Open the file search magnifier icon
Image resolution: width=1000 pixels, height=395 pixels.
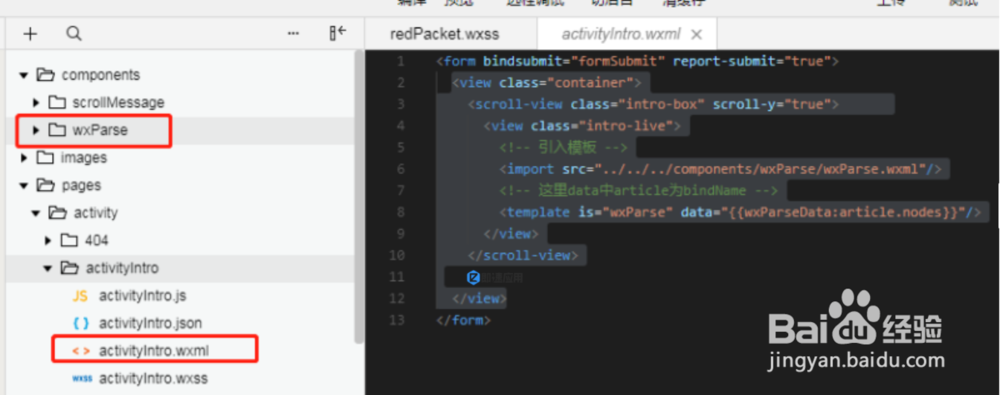click(x=74, y=33)
